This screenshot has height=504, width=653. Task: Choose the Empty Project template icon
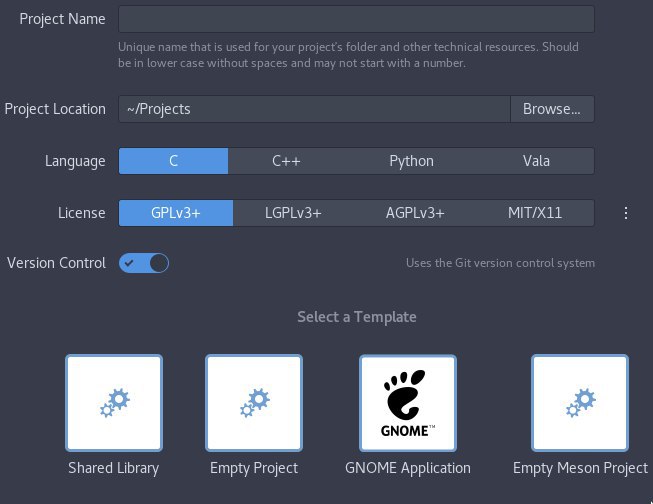point(254,403)
